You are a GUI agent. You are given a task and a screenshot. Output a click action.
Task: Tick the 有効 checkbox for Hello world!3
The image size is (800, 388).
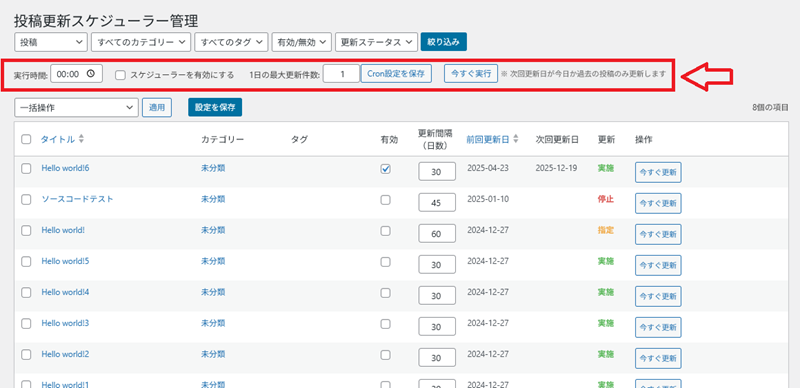pos(386,324)
